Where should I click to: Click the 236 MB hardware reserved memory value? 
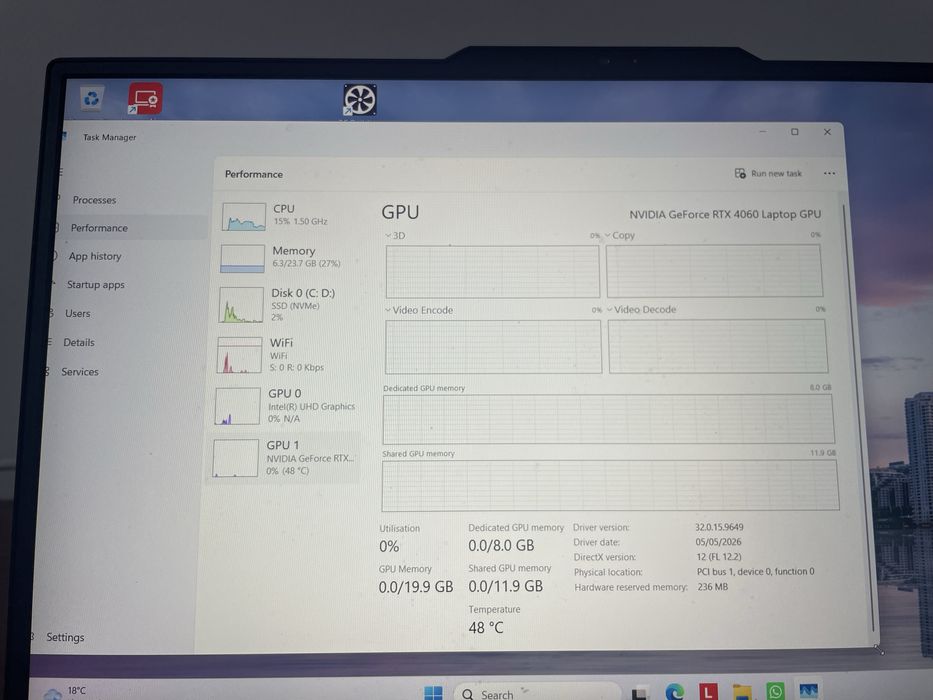[713, 587]
